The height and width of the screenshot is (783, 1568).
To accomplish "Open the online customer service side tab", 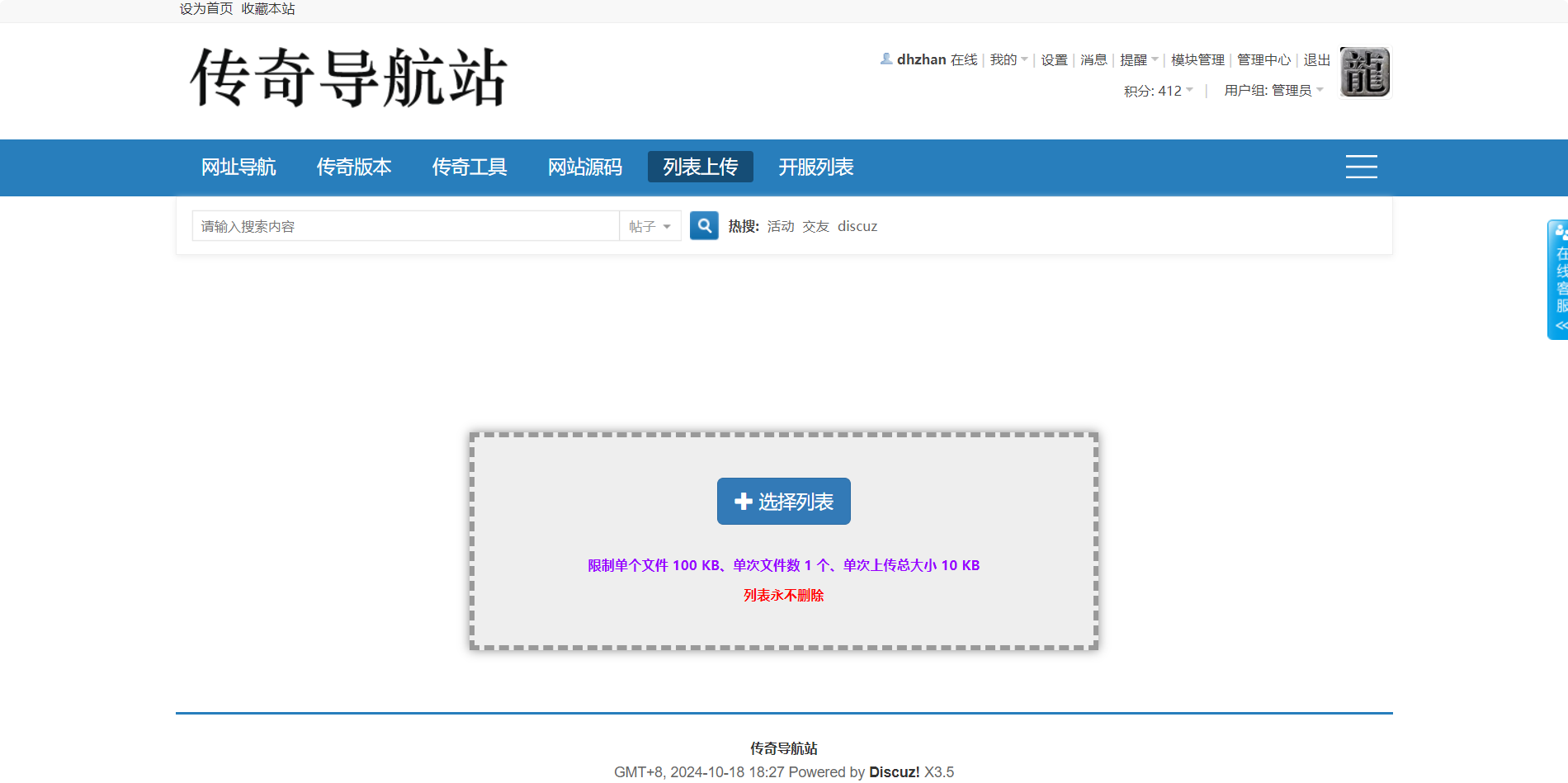I will [x=1558, y=280].
